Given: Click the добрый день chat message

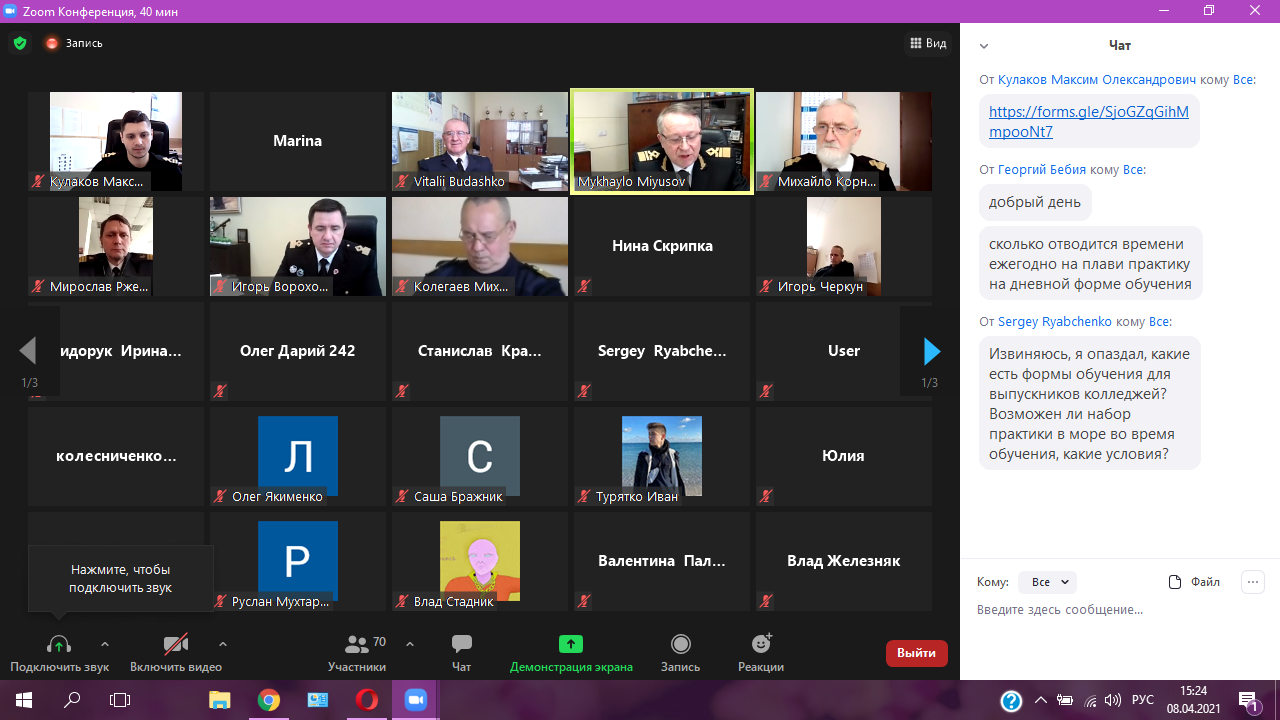Looking at the screenshot, I should 1035,202.
